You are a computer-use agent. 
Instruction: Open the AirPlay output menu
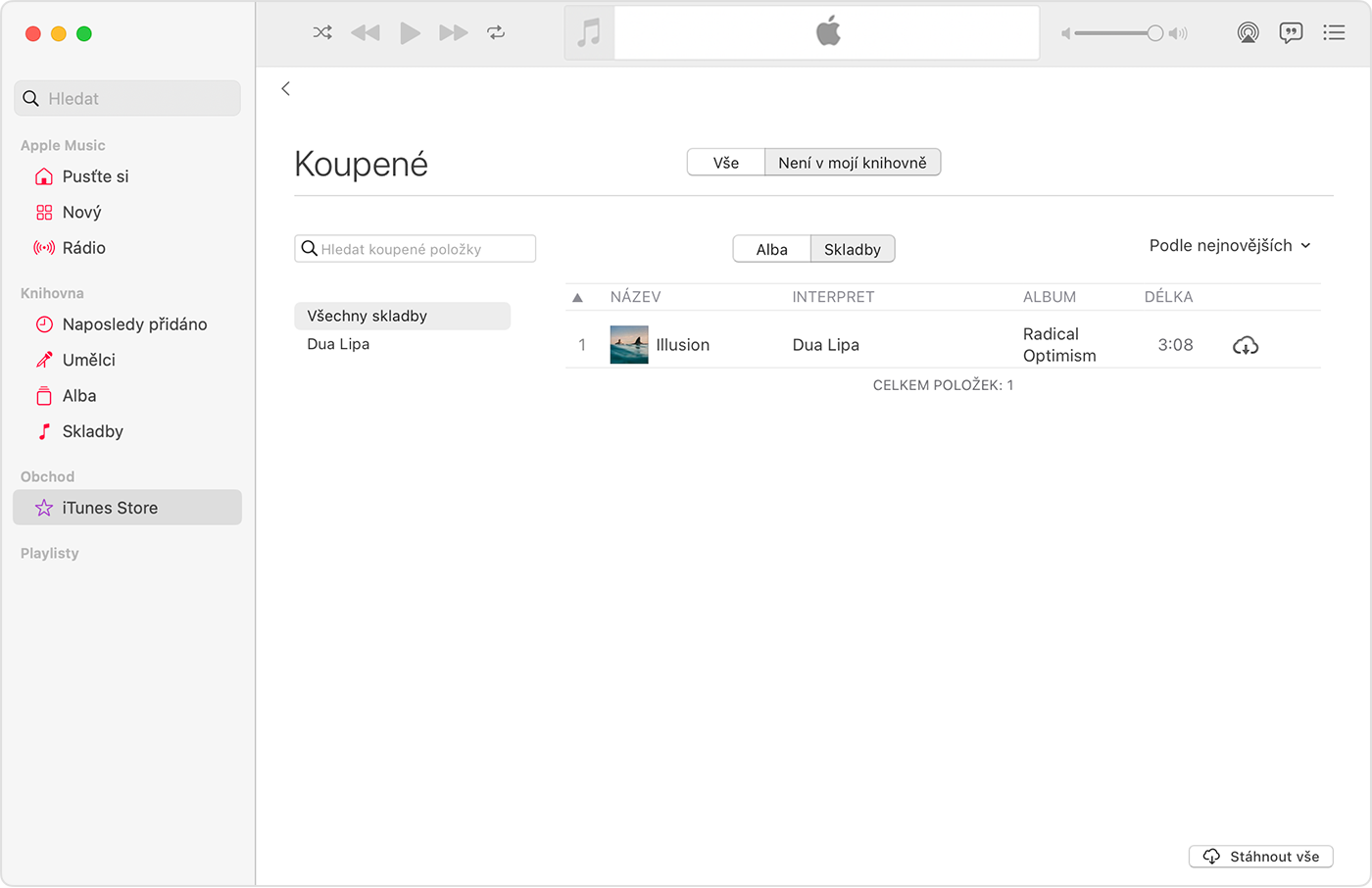pyautogui.click(x=1248, y=32)
